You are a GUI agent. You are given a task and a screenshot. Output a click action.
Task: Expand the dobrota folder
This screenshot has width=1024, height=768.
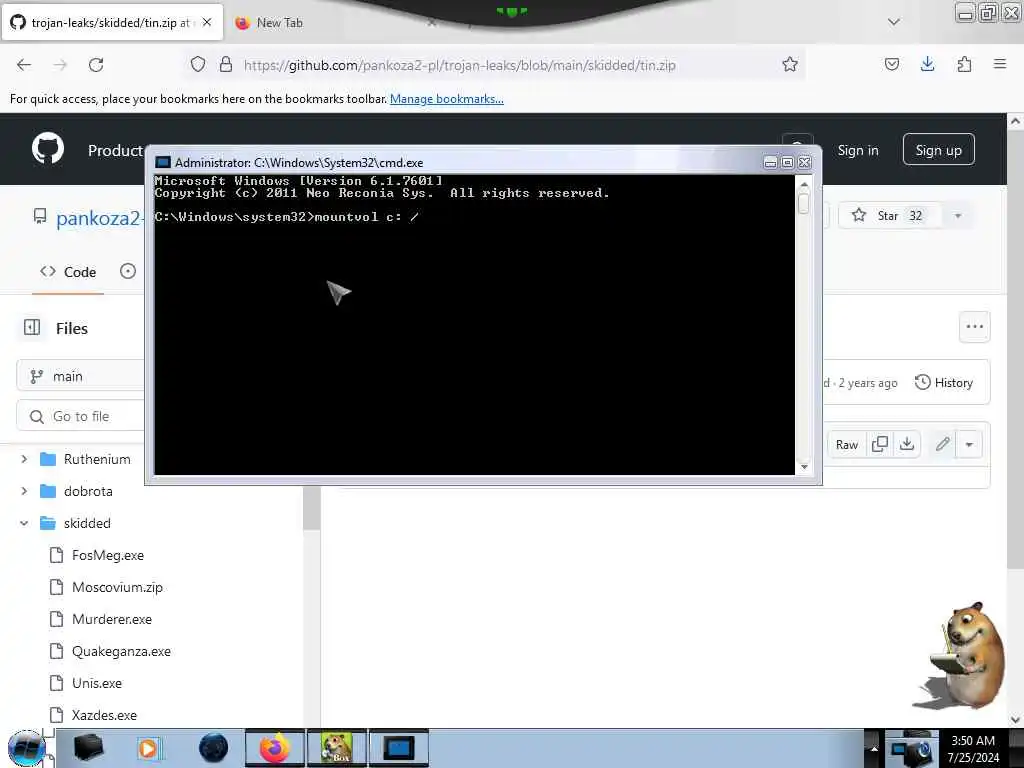[24, 491]
